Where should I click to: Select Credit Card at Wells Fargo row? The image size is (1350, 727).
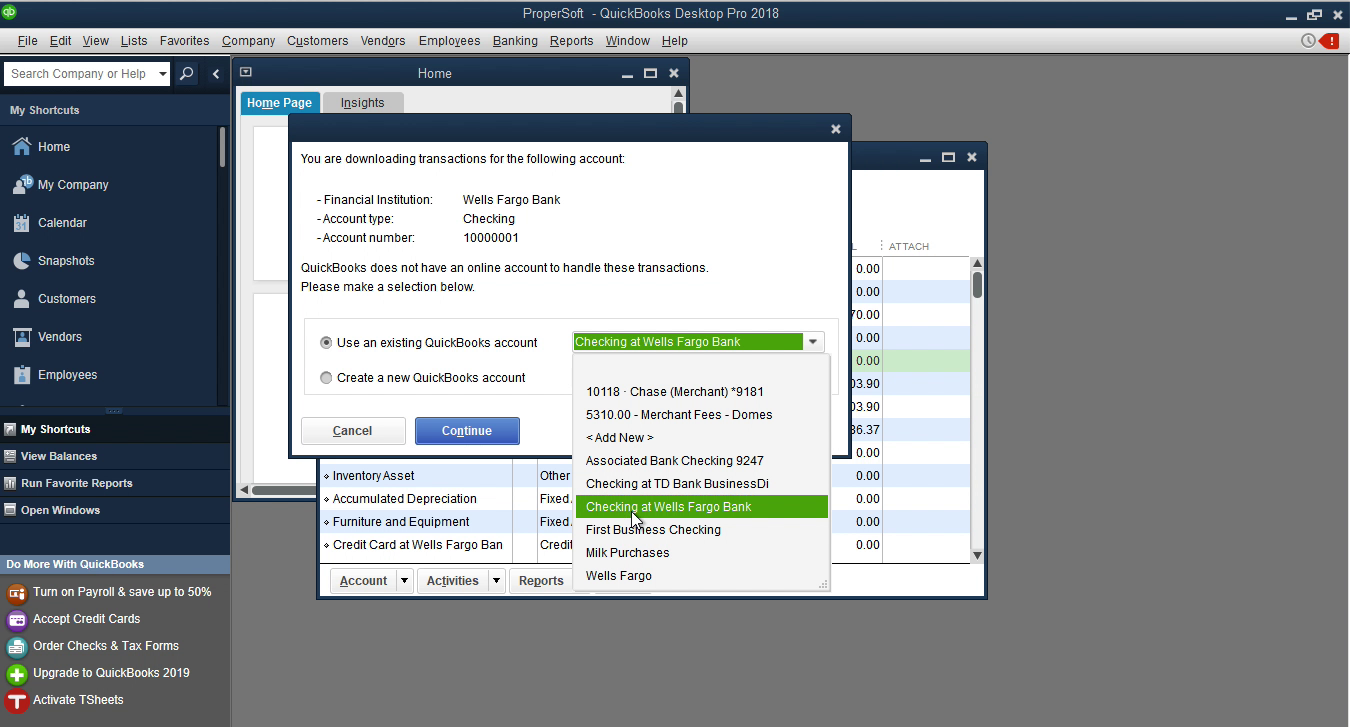pyautogui.click(x=415, y=545)
